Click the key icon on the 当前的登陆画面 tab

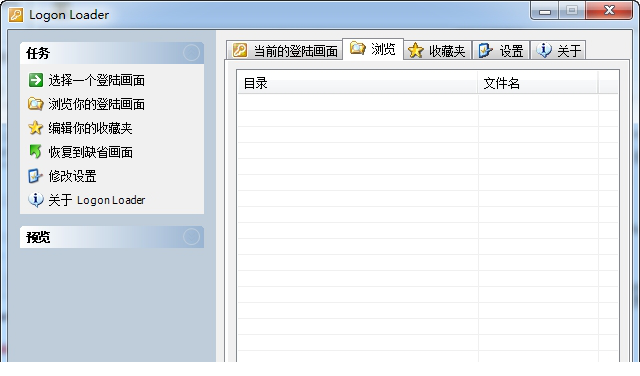pos(240,50)
